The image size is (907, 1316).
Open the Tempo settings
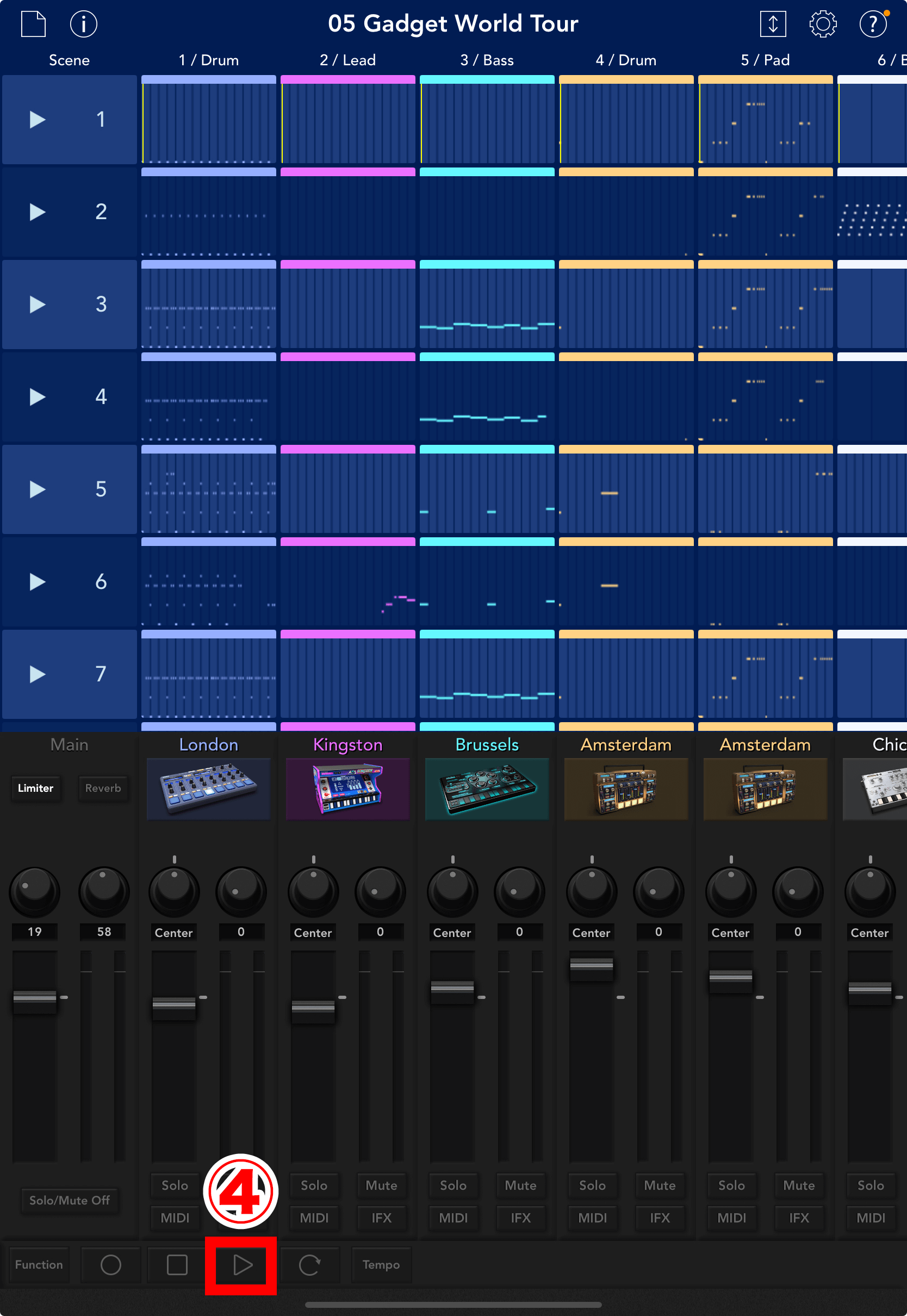coord(381,1264)
